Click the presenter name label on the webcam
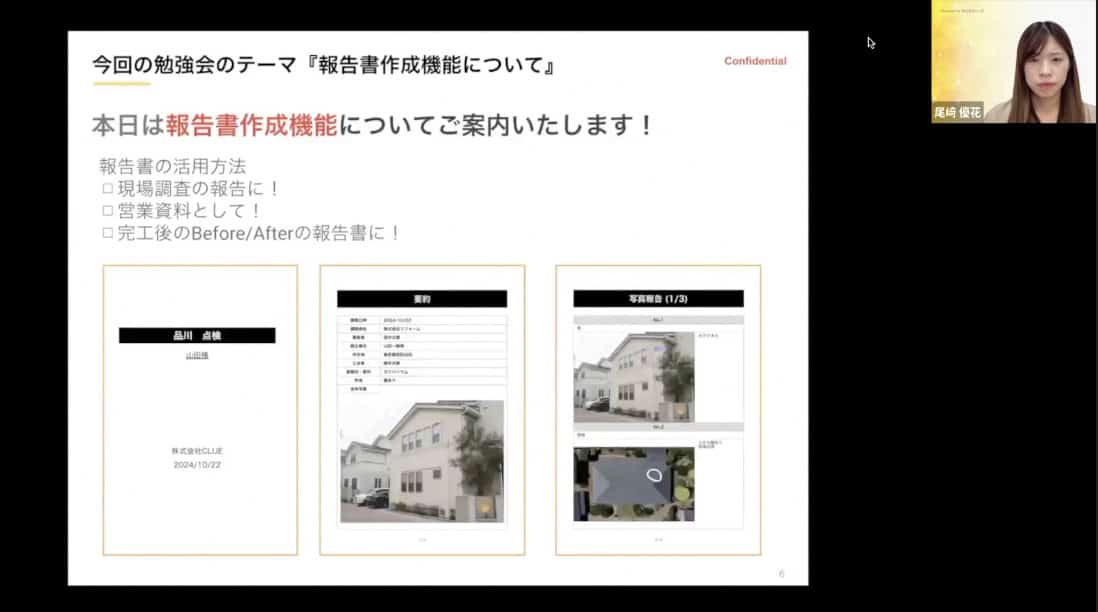Image resolution: width=1098 pixels, height=612 pixels. pos(958,113)
